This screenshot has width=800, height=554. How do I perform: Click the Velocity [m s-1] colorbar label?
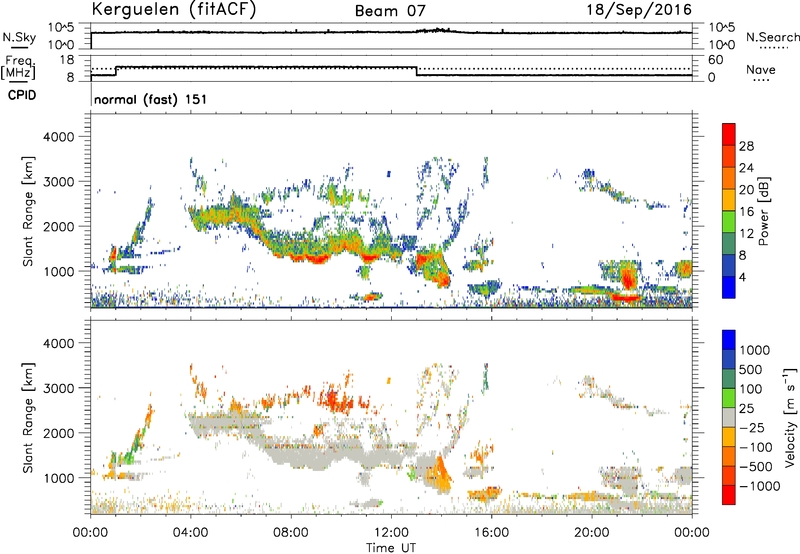coord(790,417)
